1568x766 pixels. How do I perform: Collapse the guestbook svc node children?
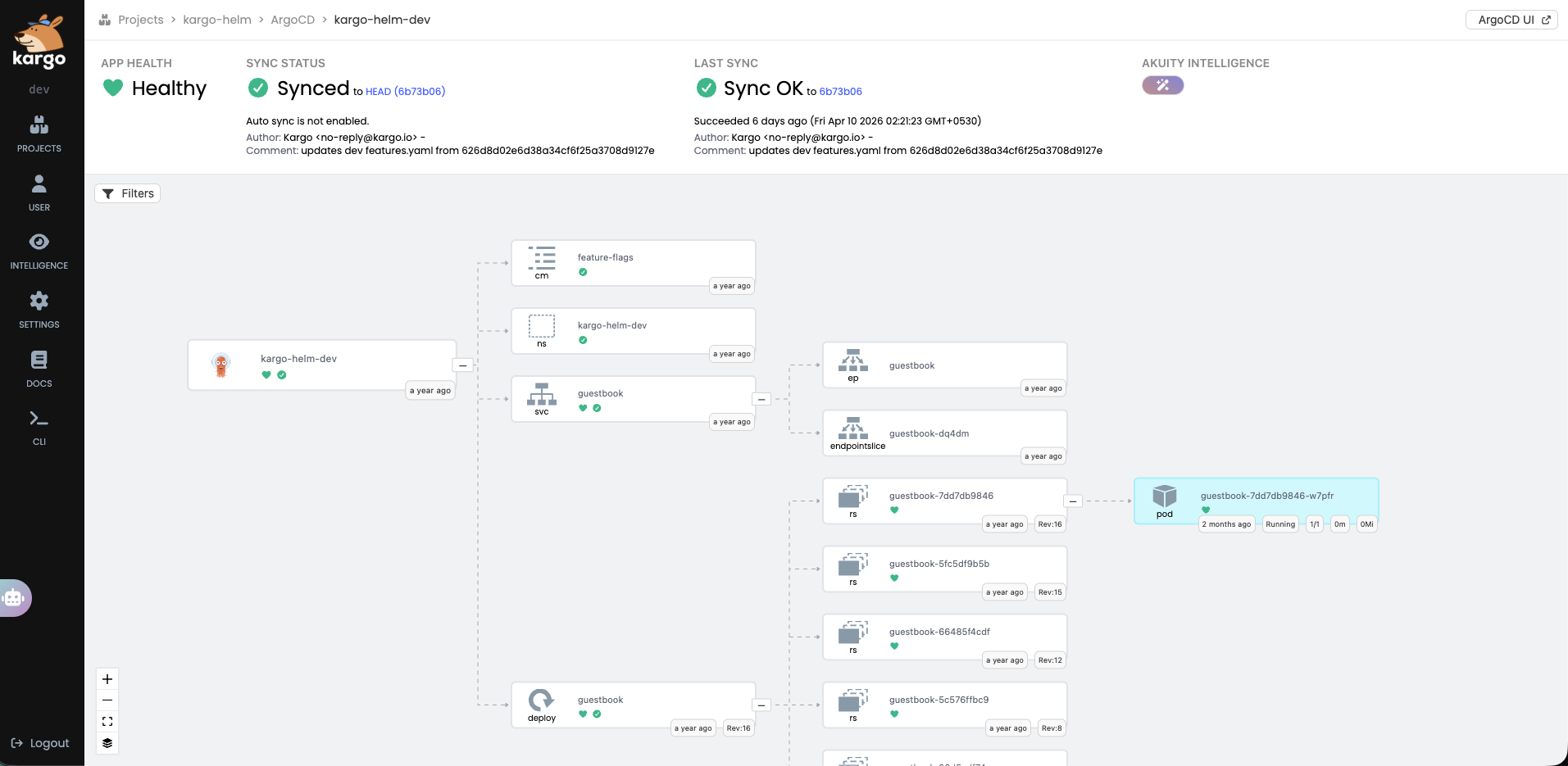point(761,399)
